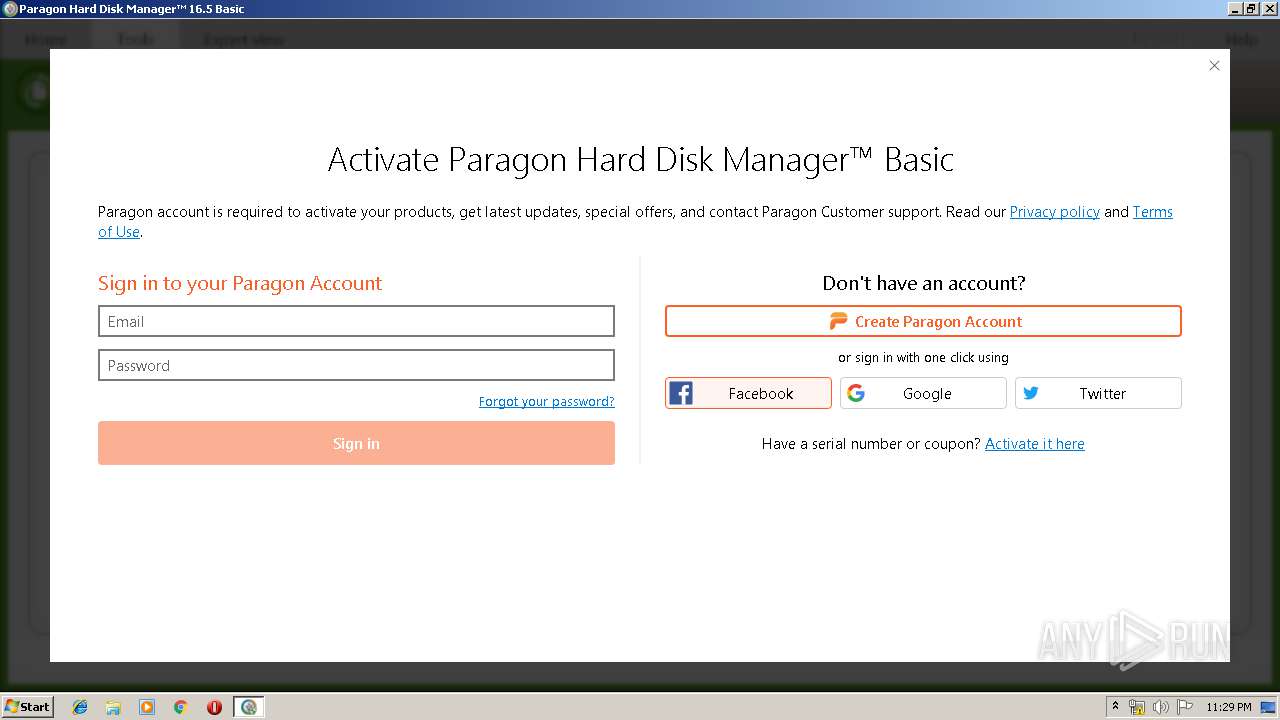Sign in with Google
1280x720 pixels.
point(923,393)
